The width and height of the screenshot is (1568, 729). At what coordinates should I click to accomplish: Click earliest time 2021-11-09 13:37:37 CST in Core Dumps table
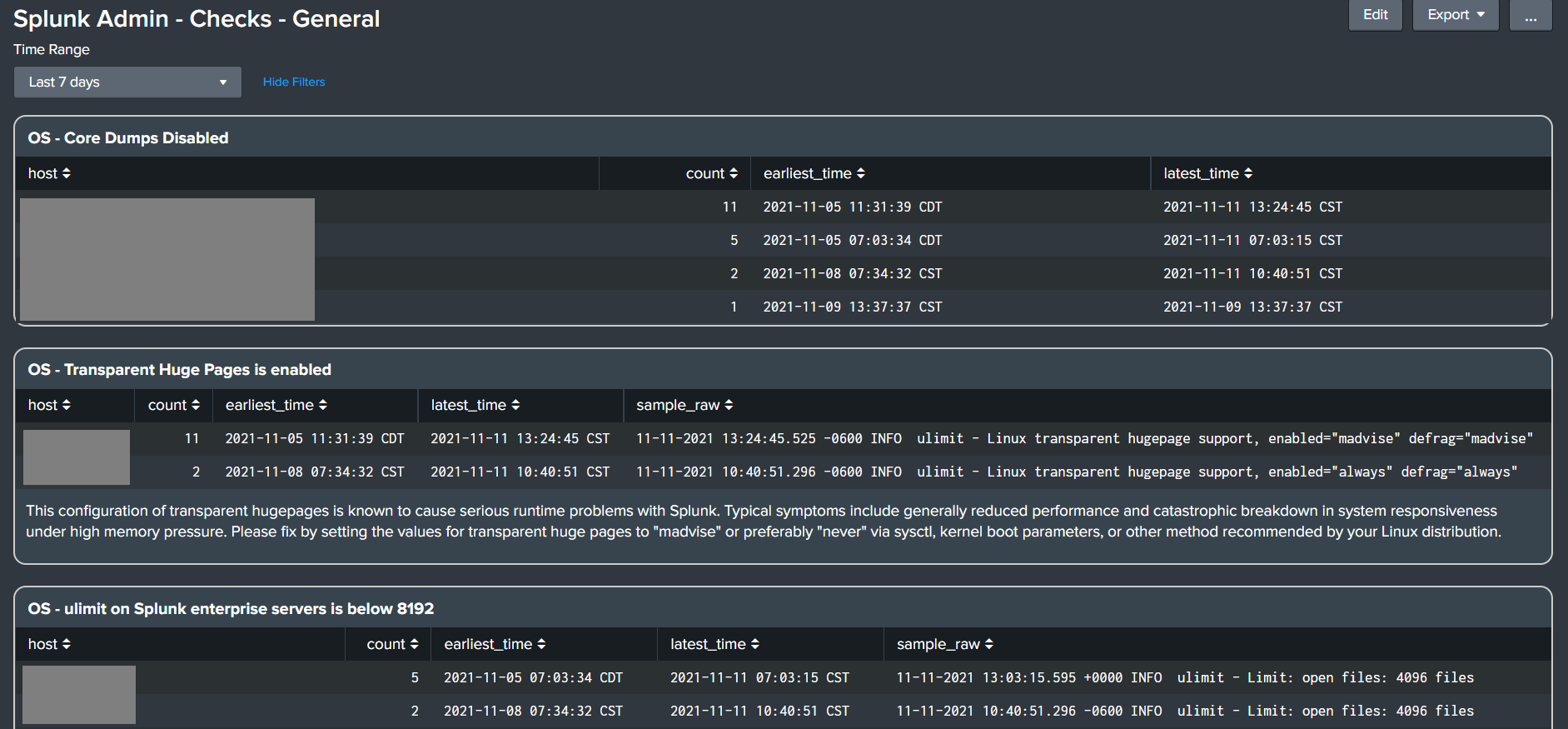point(853,307)
